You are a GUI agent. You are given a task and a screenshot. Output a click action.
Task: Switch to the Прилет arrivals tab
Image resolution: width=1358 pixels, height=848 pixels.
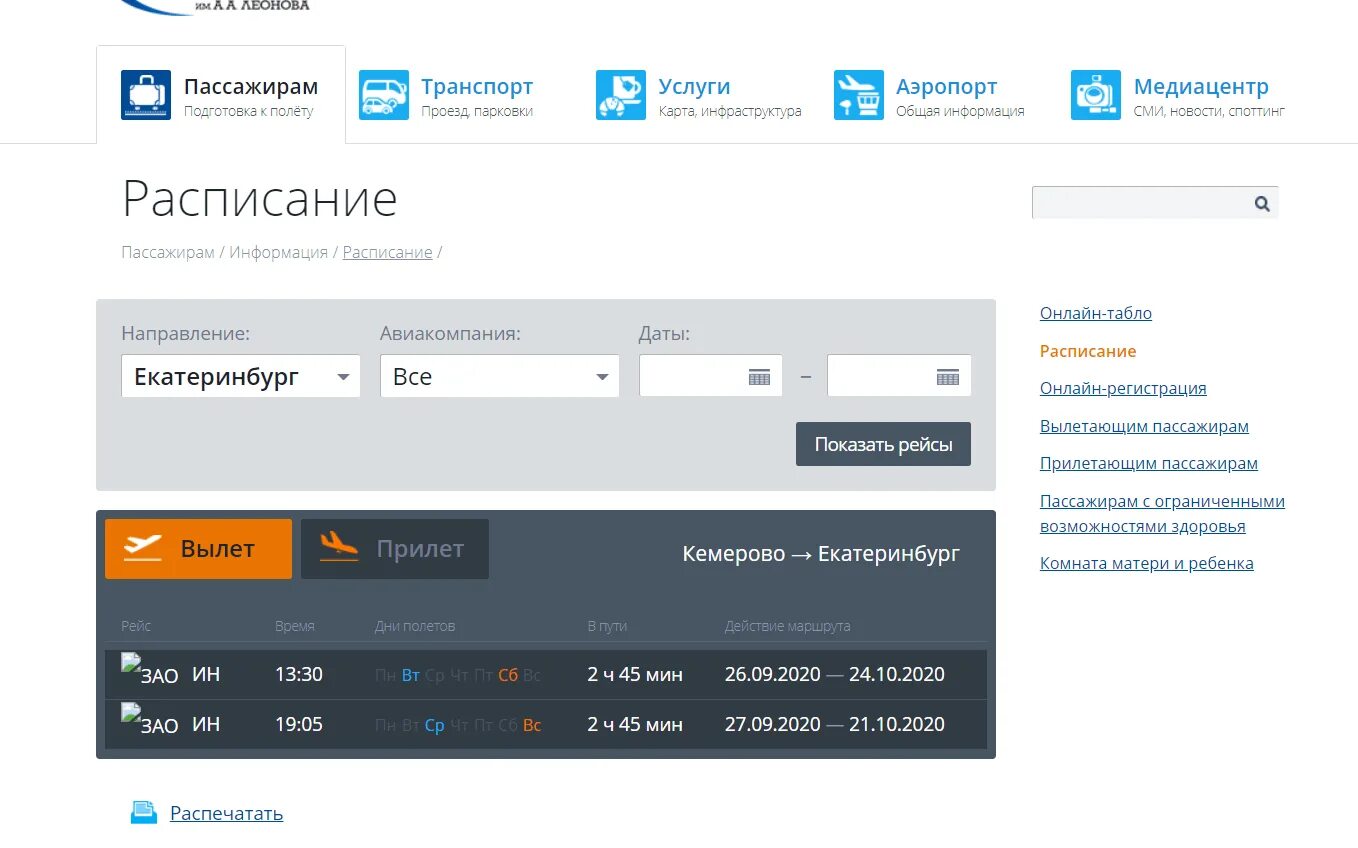pos(395,548)
